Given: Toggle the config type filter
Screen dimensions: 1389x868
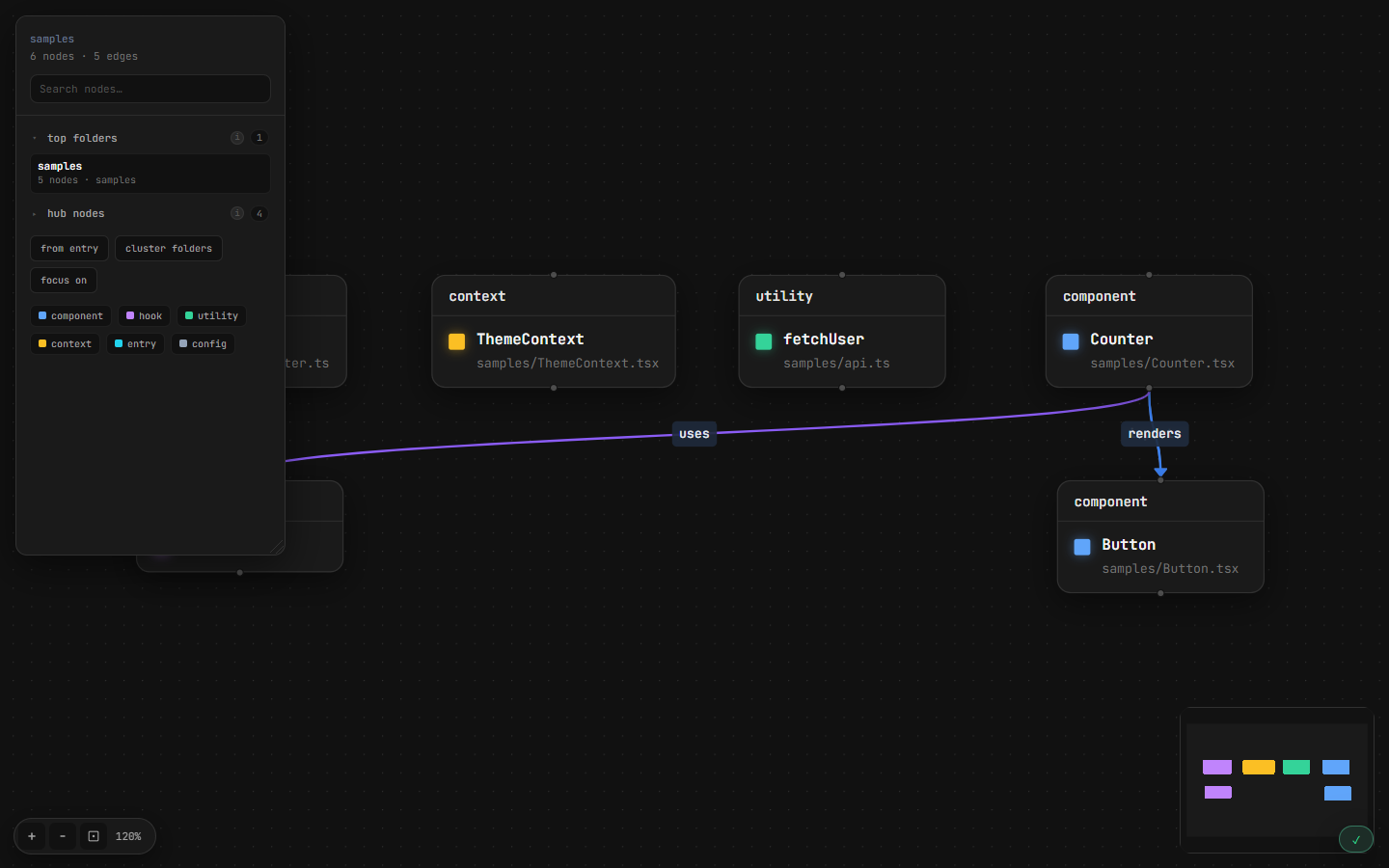Looking at the screenshot, I should click(203, 344).
